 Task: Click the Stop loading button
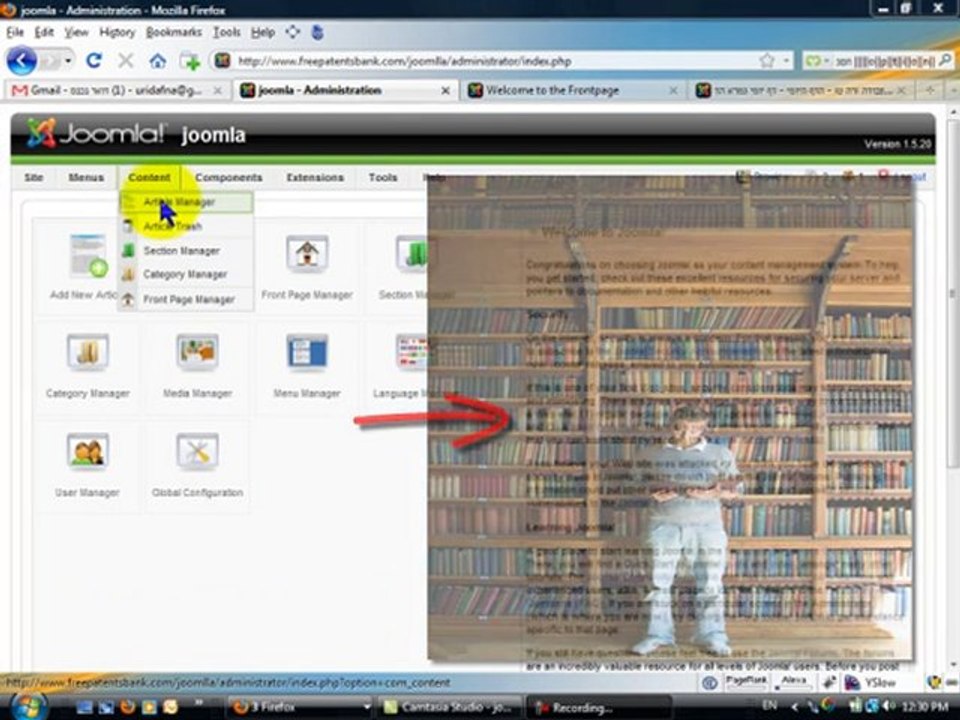pos(126,60)
